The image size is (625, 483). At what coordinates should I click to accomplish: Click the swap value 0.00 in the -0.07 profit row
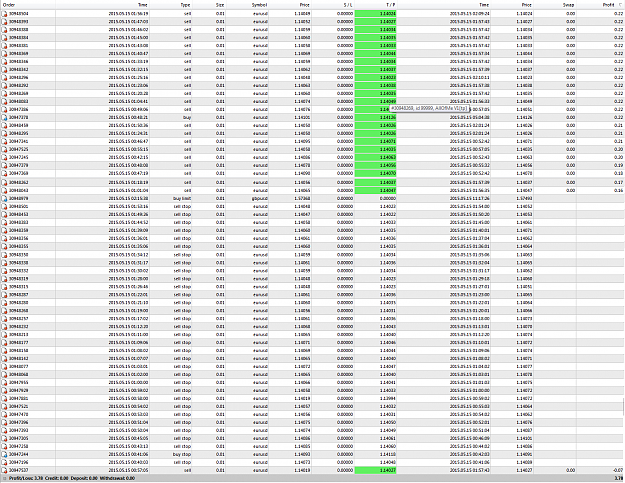pos(570,470)
